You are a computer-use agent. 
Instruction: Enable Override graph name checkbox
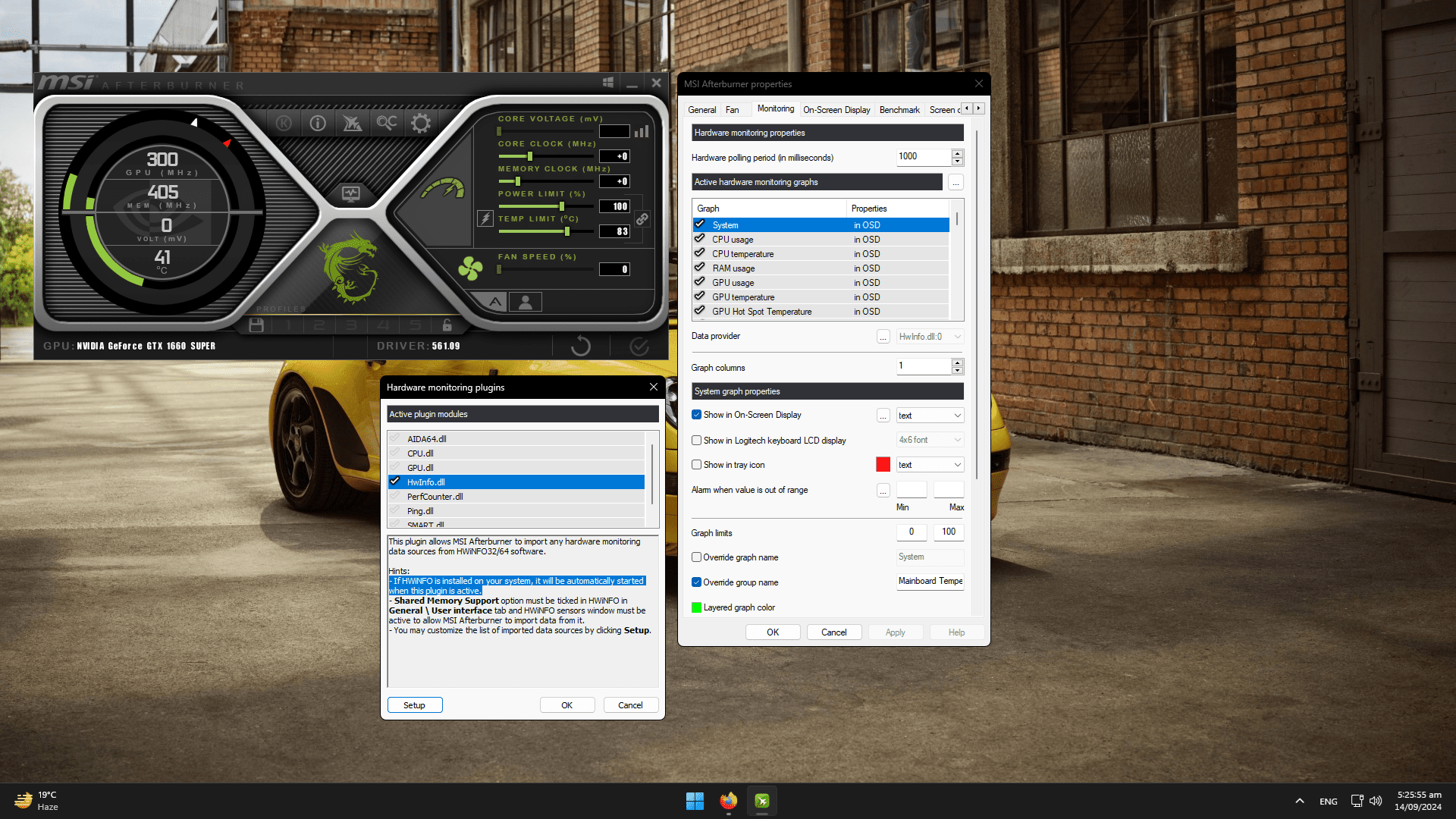pos(696,557)
